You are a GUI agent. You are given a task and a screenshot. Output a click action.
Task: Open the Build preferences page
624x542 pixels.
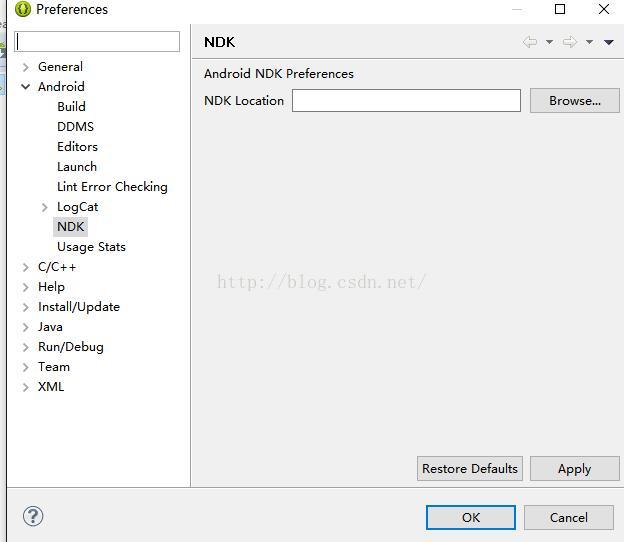71,106
